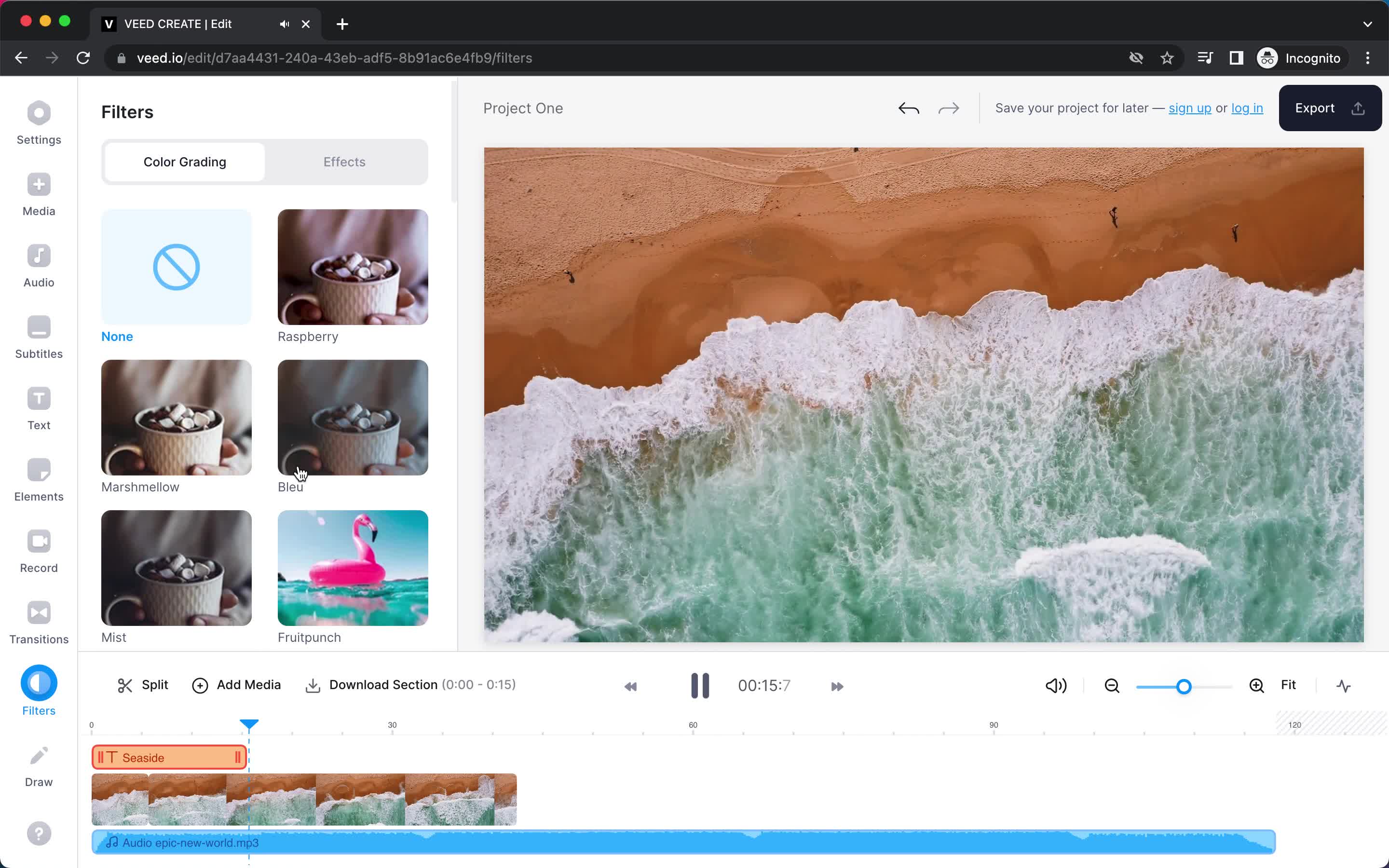This screenshot has width=1389, height=868.
Task: Pause the video playback
Action: click(700, 685)
